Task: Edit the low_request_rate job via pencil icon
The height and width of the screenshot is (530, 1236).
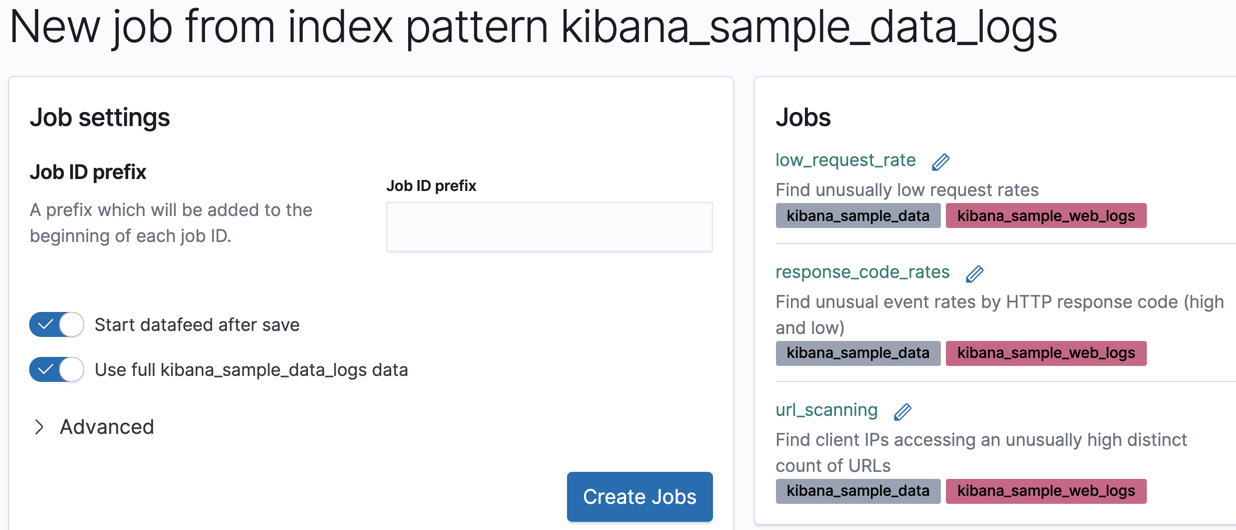Action: tap(940, 162)
